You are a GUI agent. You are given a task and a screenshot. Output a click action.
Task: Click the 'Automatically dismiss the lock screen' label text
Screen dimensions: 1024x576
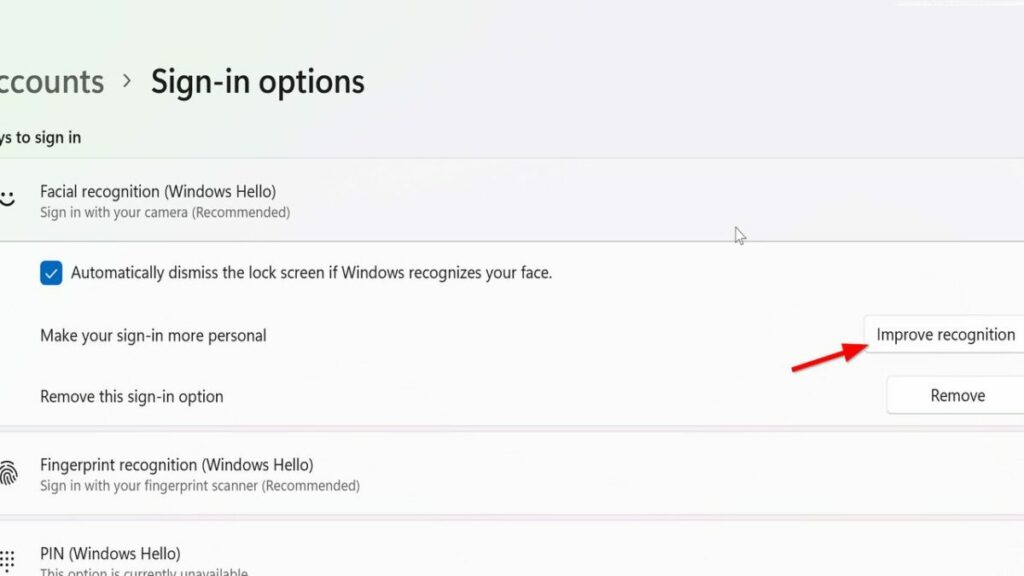coord(312,272)
